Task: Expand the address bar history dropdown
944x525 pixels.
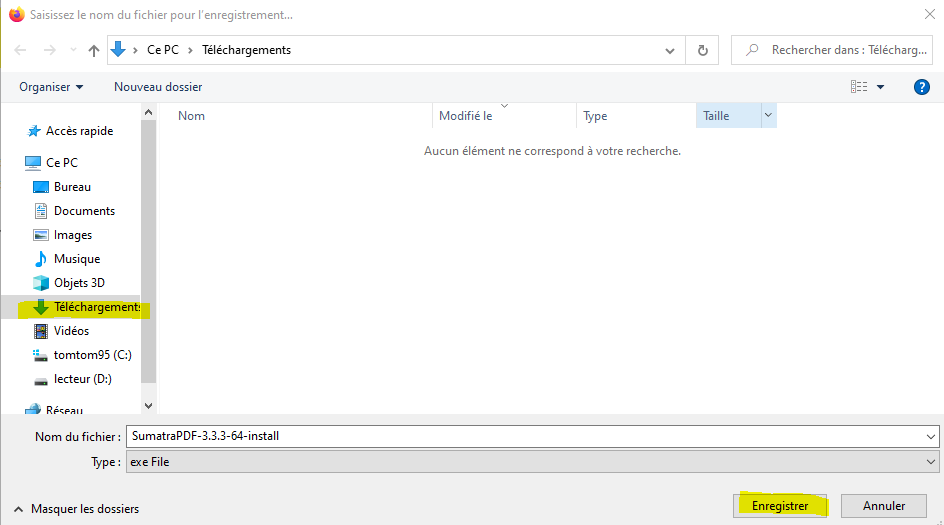Action: (669, 51)
